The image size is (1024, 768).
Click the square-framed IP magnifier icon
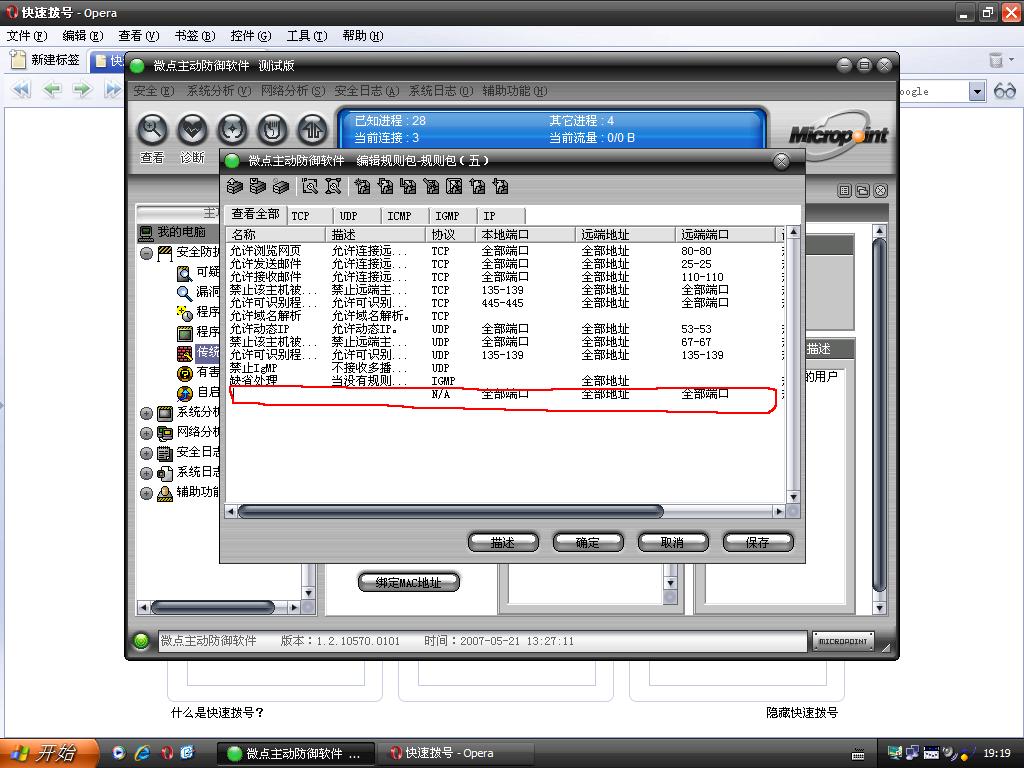(310, 187)
